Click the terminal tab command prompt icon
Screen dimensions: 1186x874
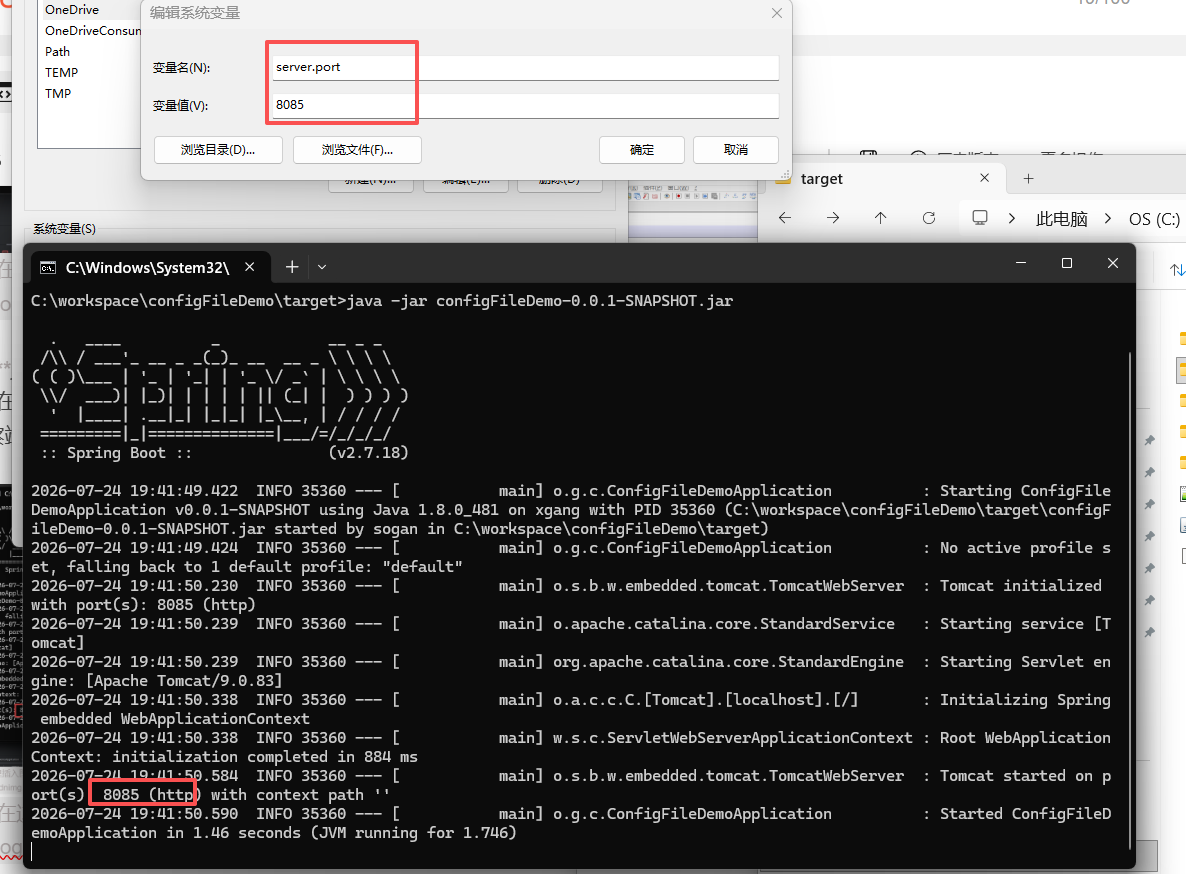coord(48,268)
